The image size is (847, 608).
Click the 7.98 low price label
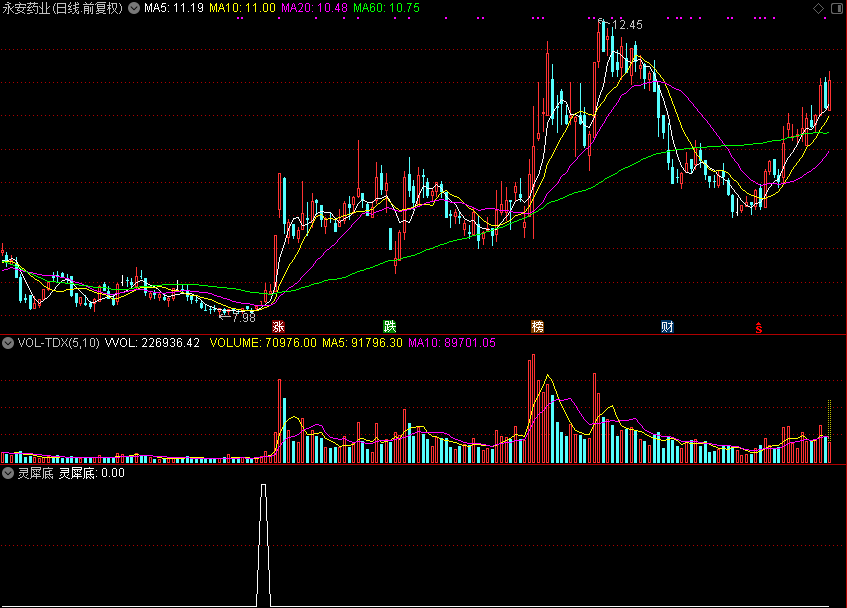point(244,317)
